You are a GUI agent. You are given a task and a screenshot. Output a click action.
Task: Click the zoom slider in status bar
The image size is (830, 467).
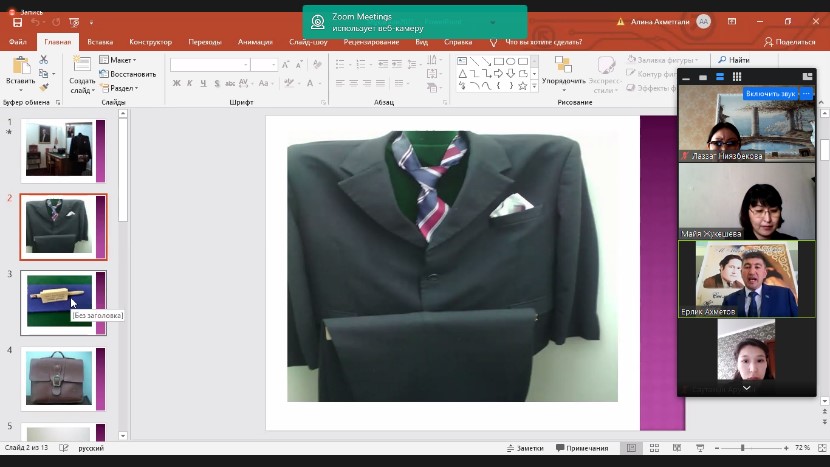tap(742, 448)
